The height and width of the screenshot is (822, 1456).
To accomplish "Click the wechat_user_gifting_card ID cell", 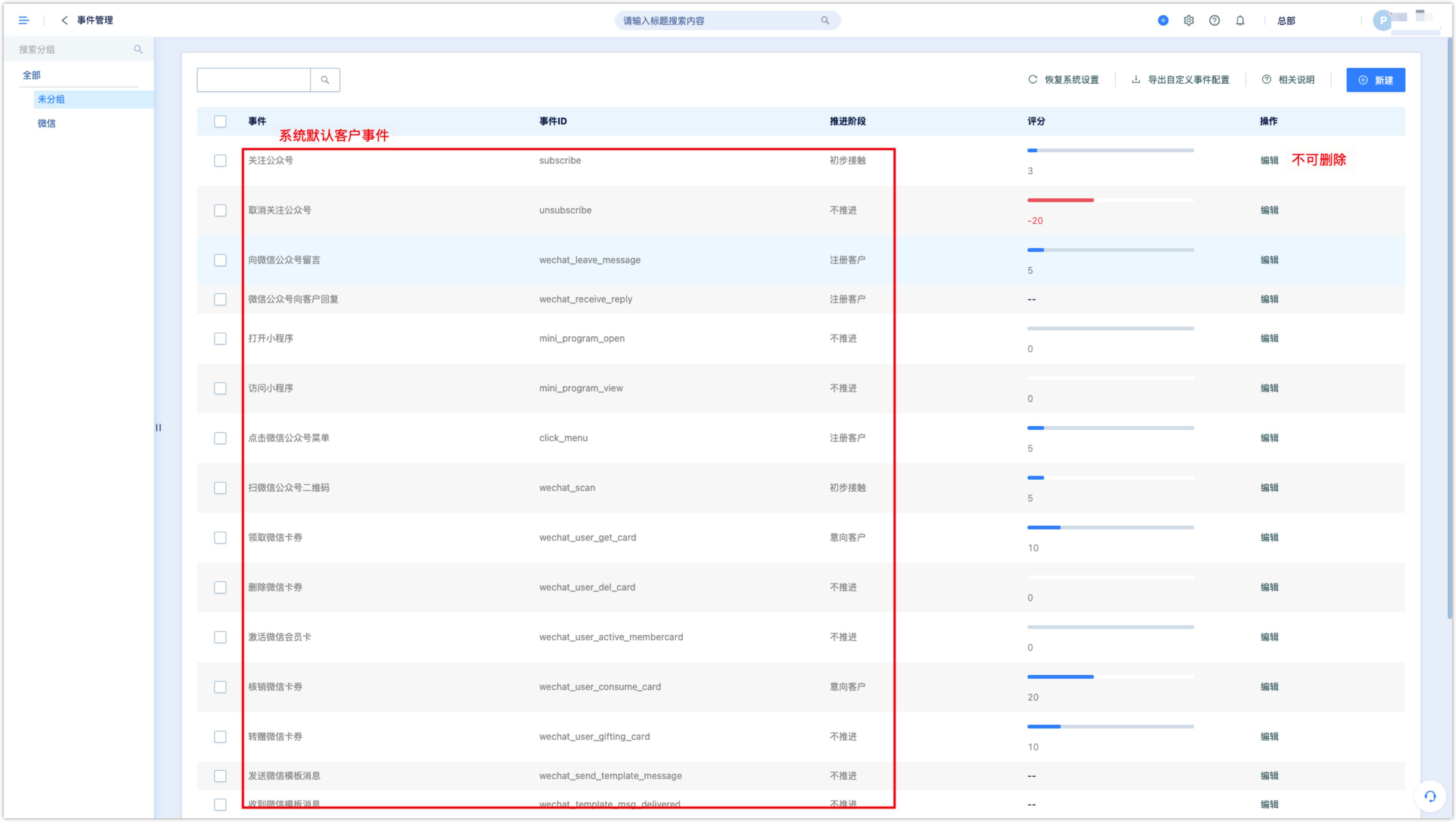I will point(594,736).
